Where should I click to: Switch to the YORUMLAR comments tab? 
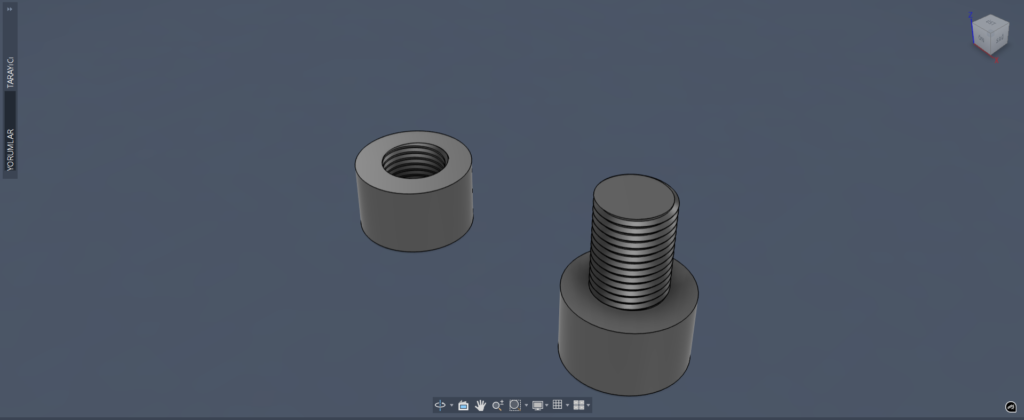(x=11, y=150)
